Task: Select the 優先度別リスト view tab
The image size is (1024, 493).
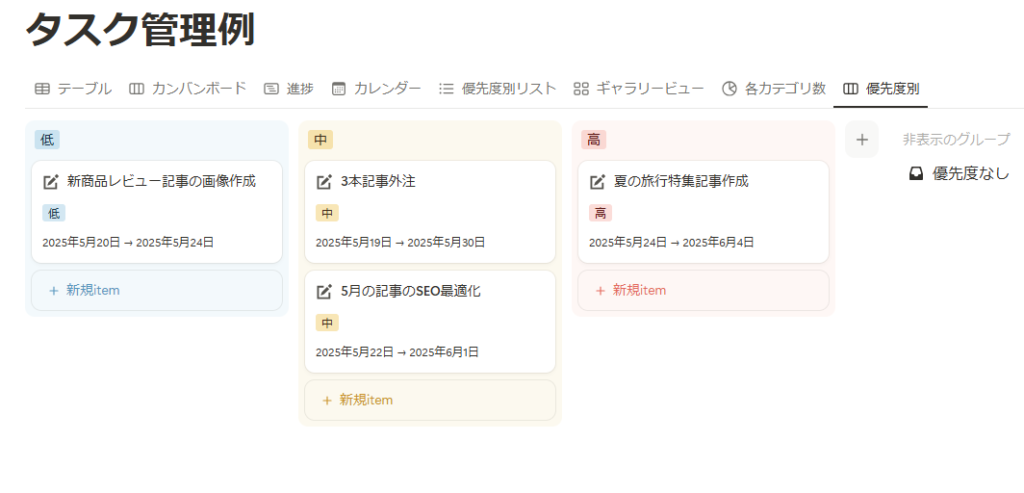Action: (498, 89)
